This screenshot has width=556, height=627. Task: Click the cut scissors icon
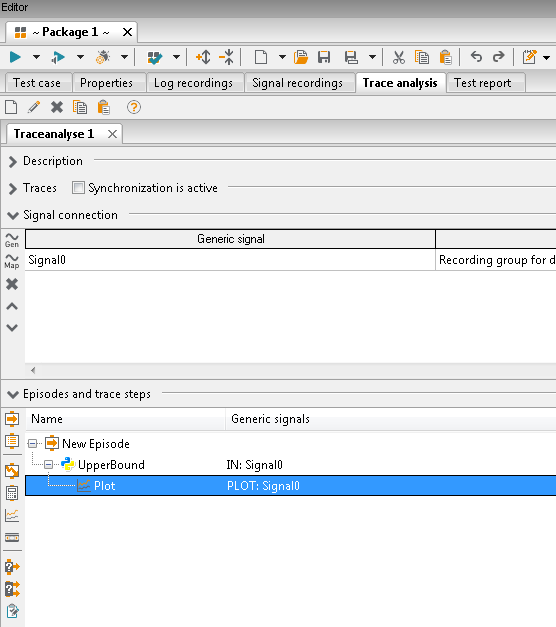(x=398, y=57)
